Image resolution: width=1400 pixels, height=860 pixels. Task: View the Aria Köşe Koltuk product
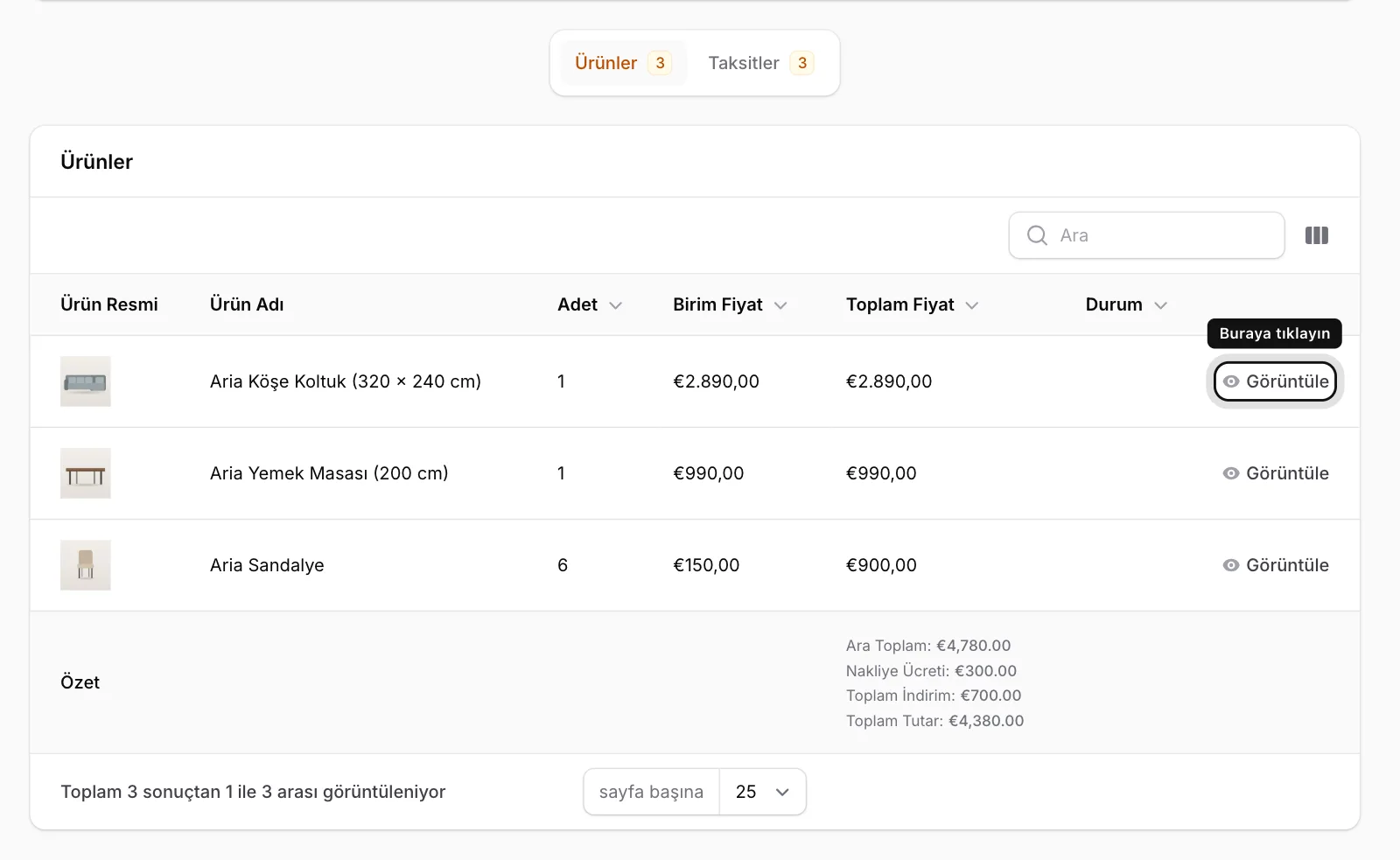coord(1275,381)
